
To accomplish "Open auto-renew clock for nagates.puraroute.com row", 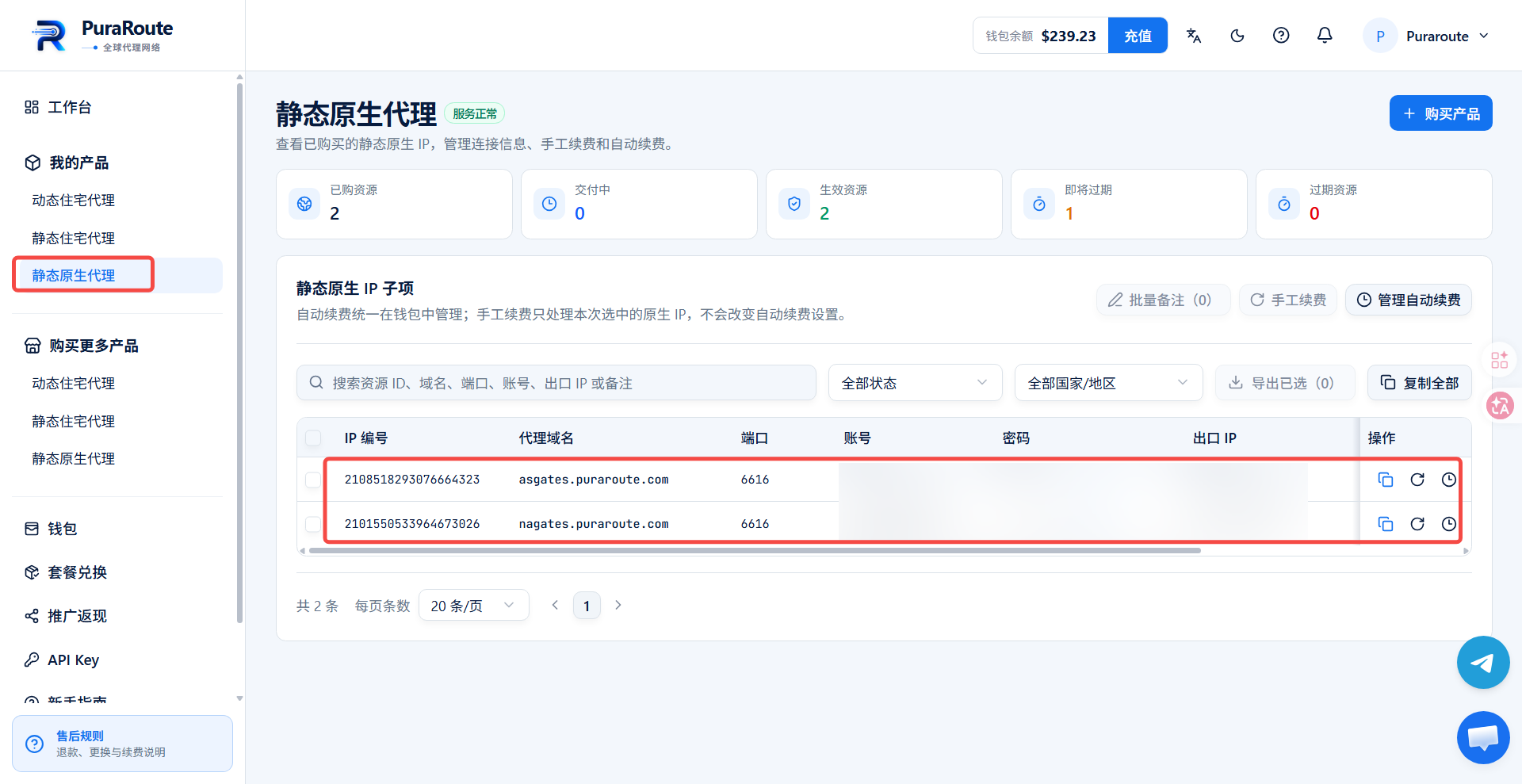I will click(x=1448, y=524).
